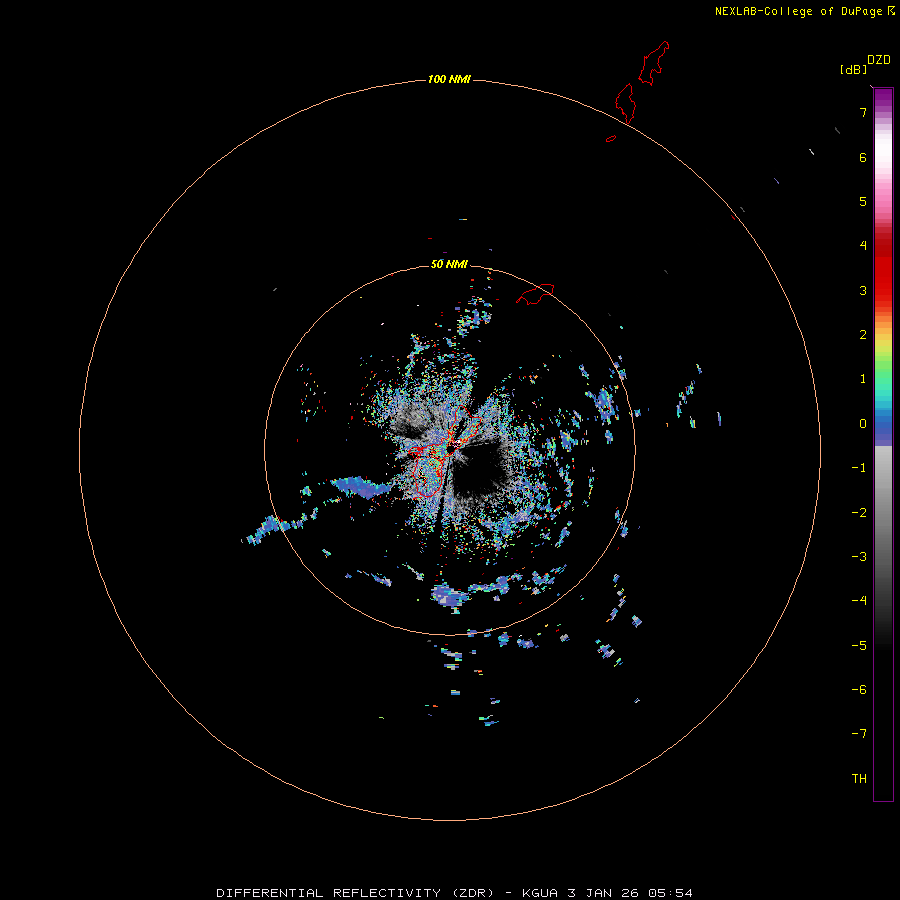Click the 4 value on the dB scale

(x=863, y=246)
